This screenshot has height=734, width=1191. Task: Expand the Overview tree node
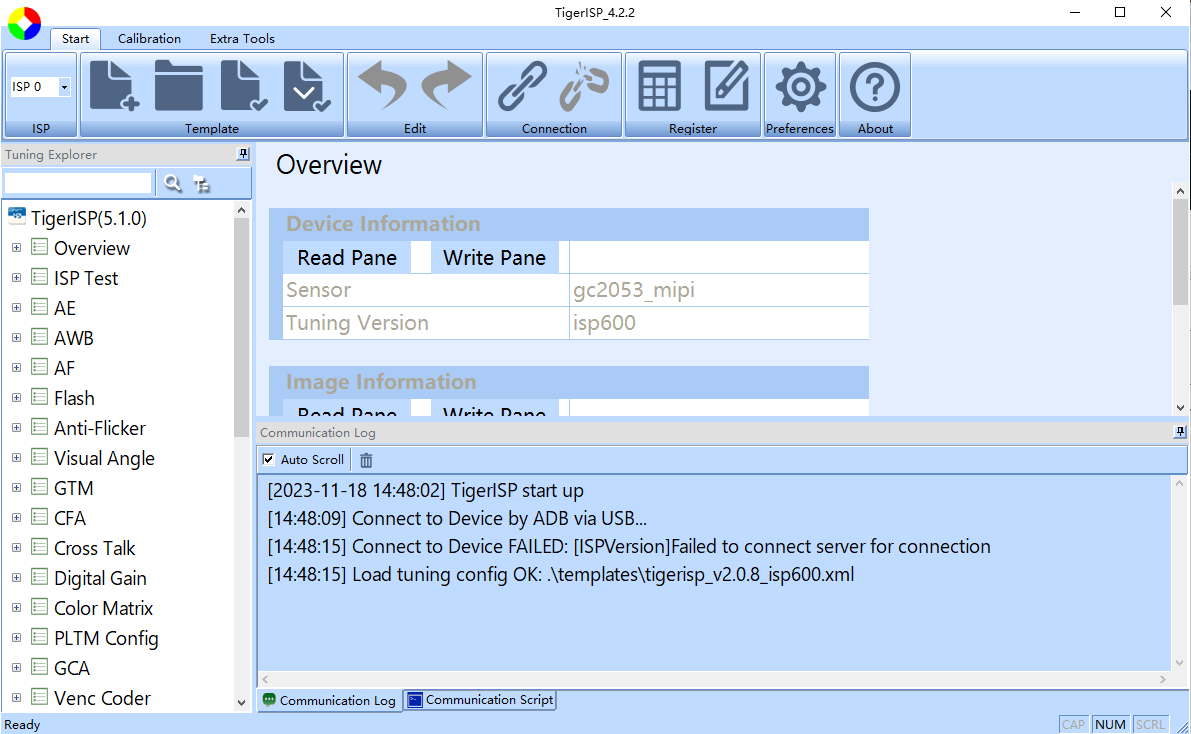point(16,248)
